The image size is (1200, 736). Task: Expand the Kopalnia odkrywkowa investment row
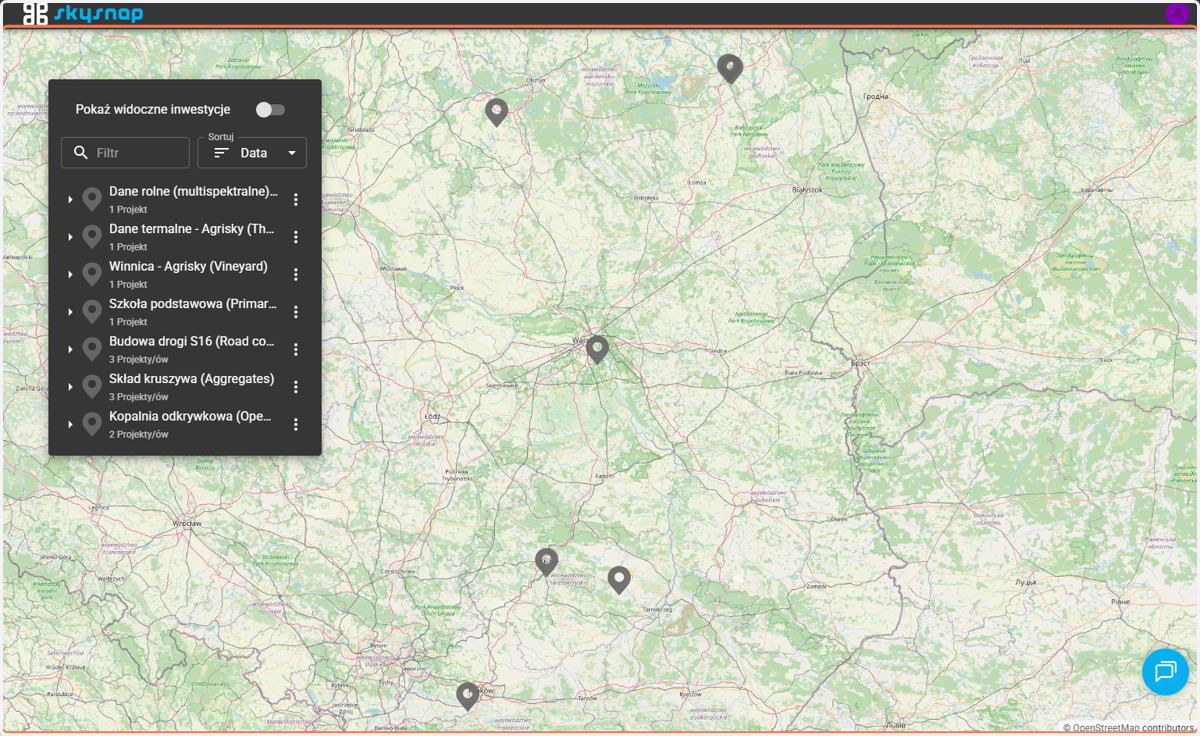(70, 424)
